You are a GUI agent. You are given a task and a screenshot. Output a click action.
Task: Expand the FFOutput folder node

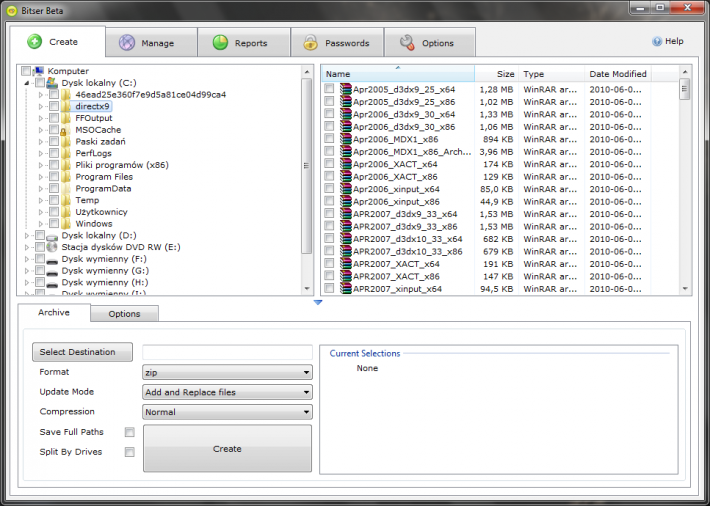point(41,118)
